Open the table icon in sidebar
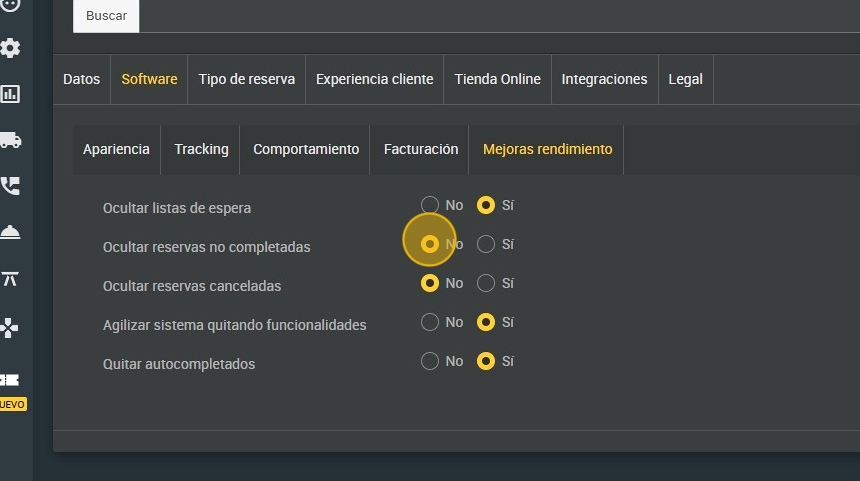This screenshot has height=481, width=860. pos(10,279)
